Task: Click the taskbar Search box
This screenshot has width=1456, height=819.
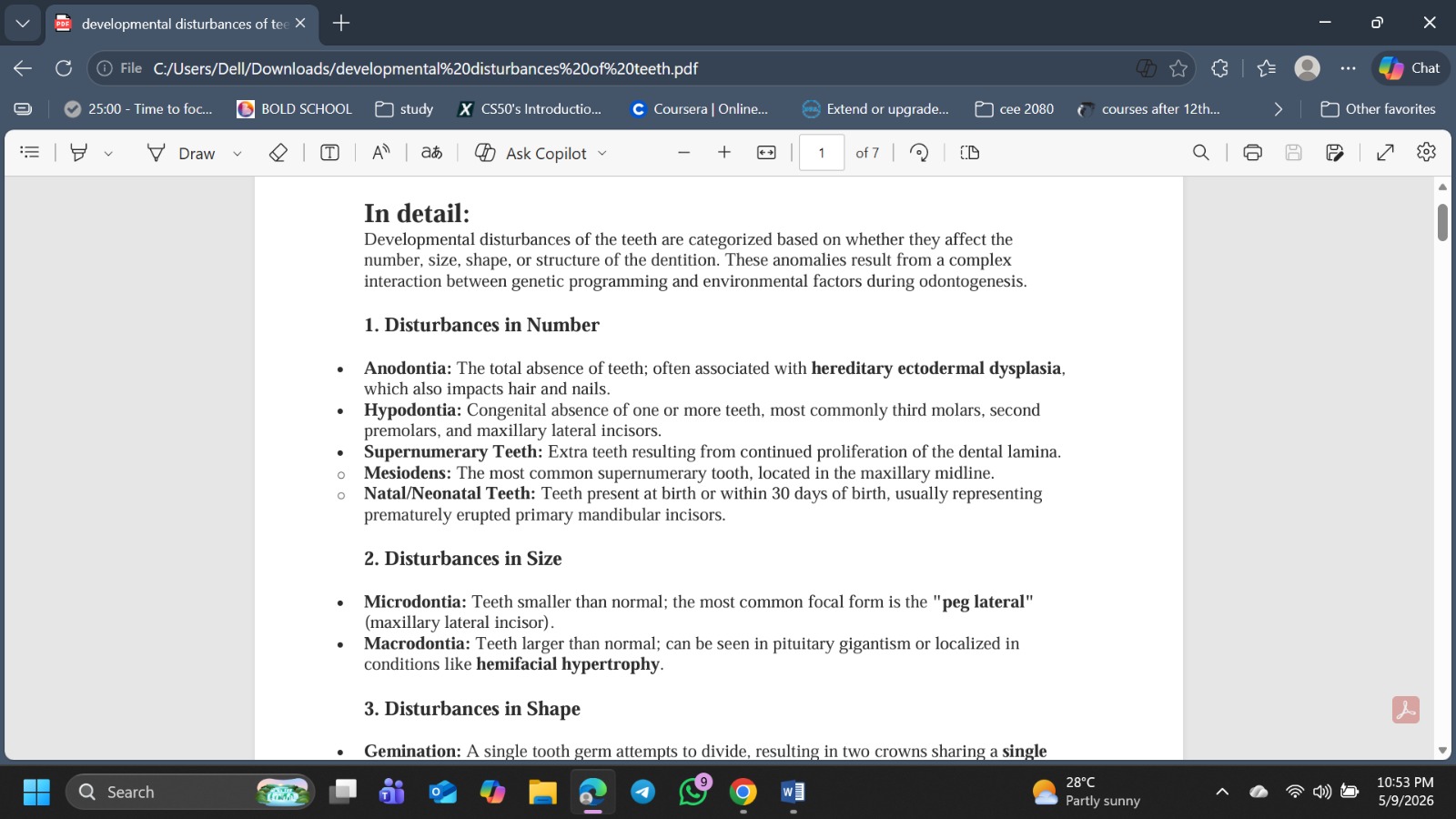Action: click(x=190, y=792)
